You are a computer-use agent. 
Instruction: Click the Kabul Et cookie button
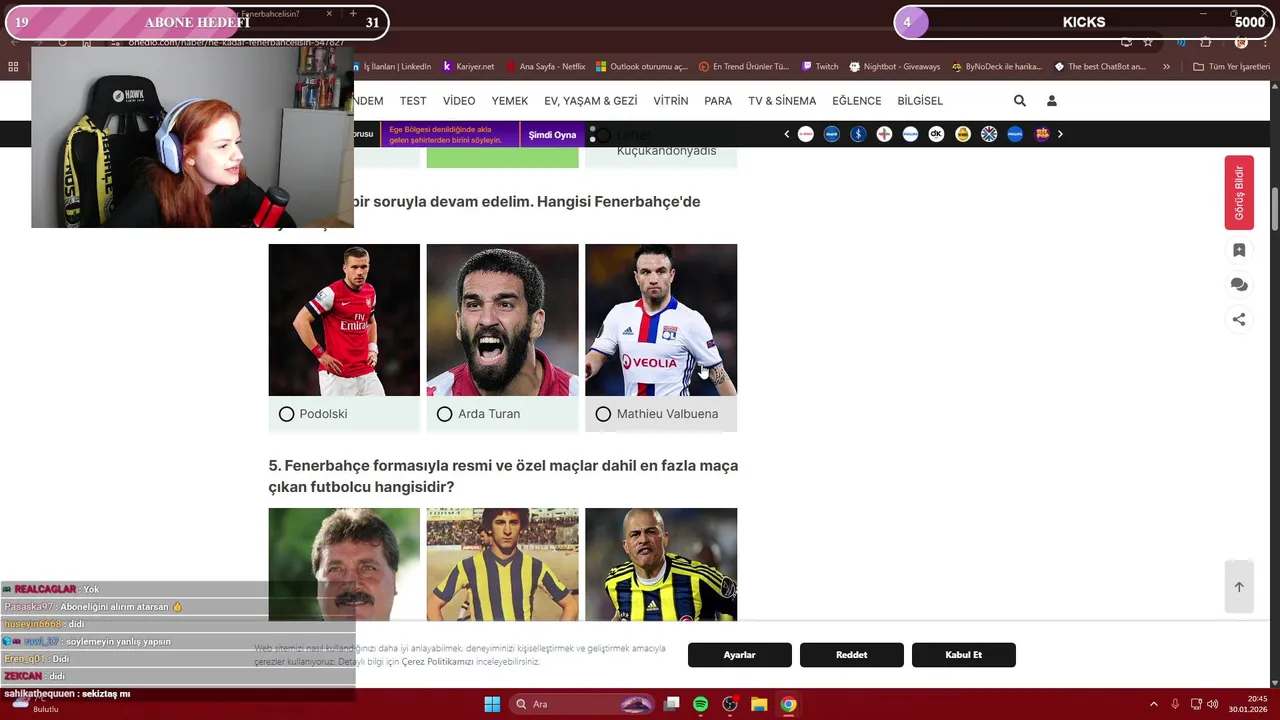point(964,655)
